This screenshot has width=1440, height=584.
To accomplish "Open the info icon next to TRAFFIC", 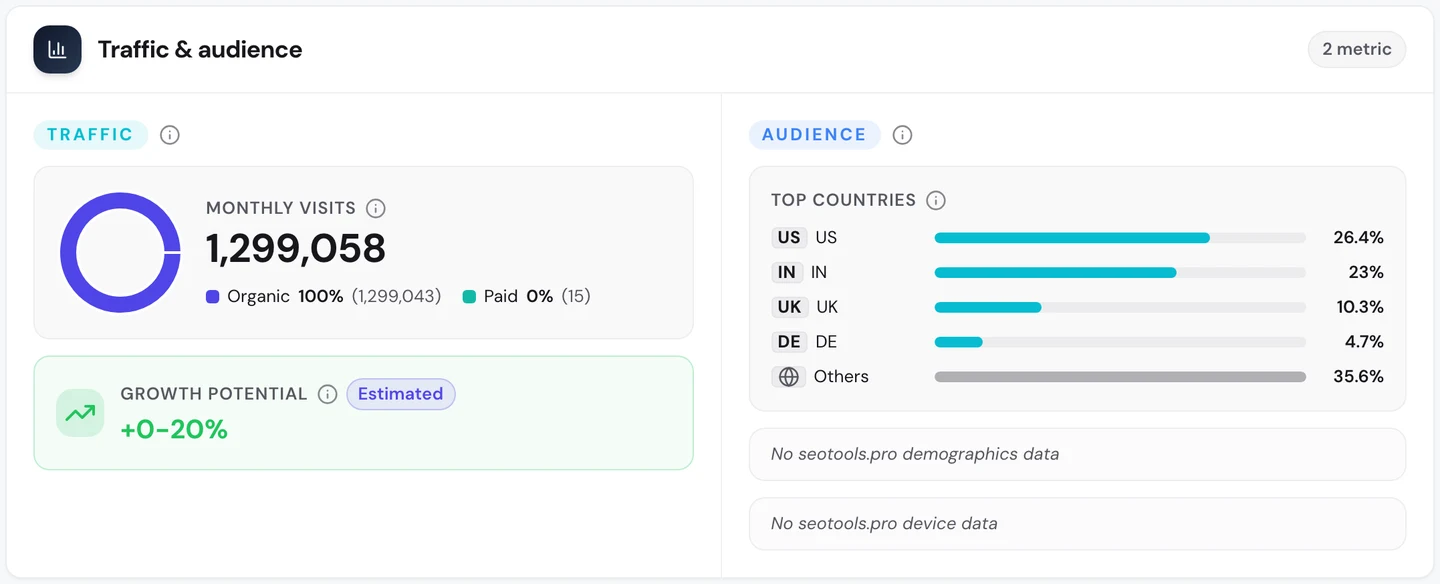I will tap(170, 135).
